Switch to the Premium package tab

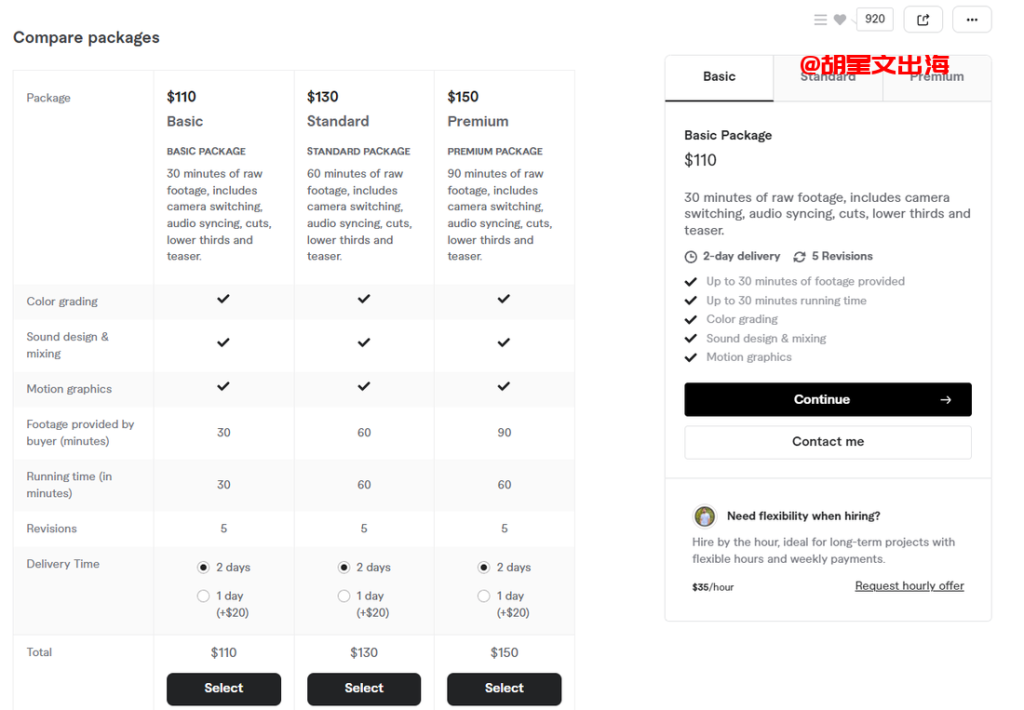click(937, 78)
